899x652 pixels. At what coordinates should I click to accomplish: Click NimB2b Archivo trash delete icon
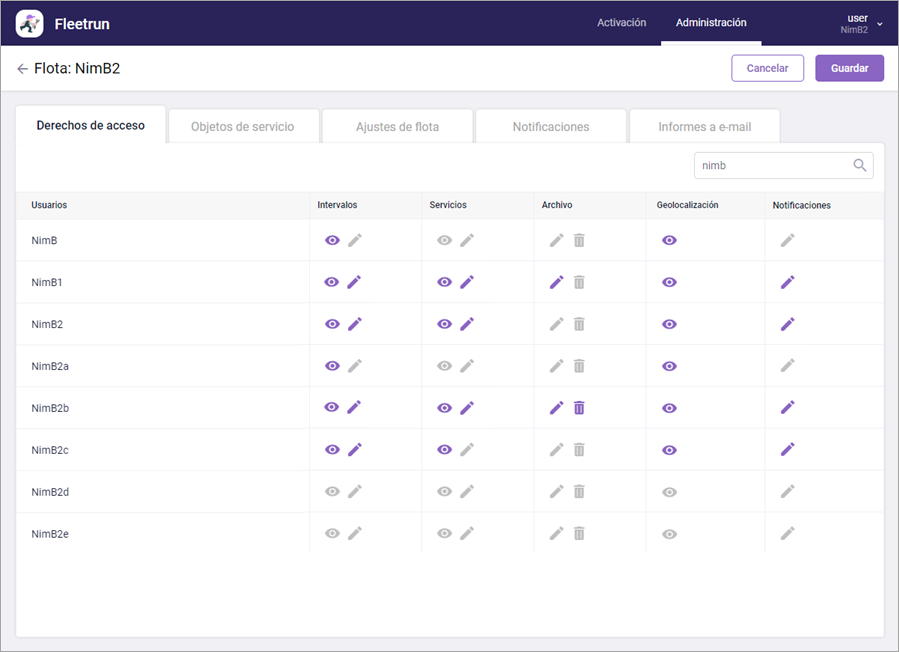579,408
